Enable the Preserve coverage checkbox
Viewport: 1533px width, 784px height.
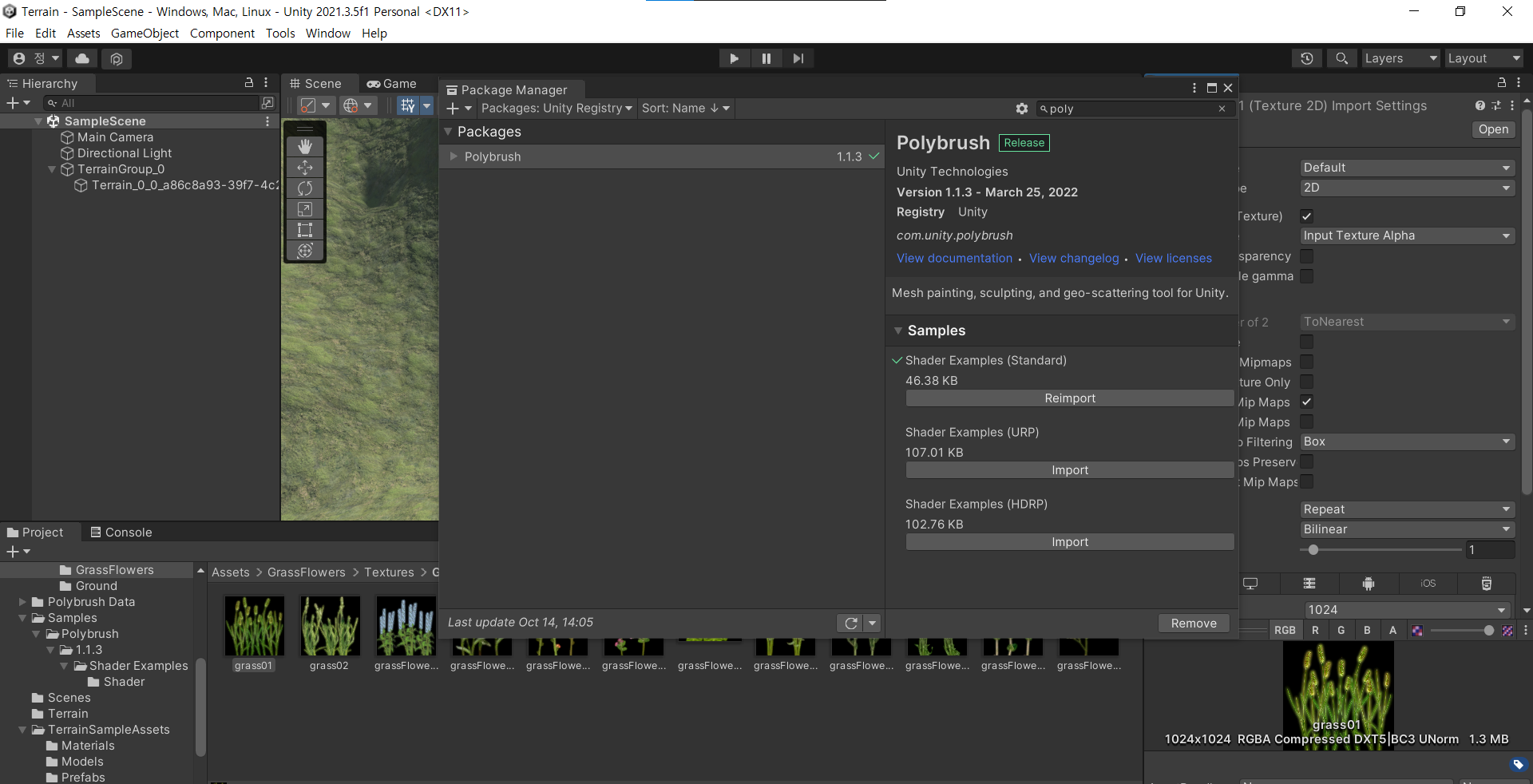tap(1307, 462)
